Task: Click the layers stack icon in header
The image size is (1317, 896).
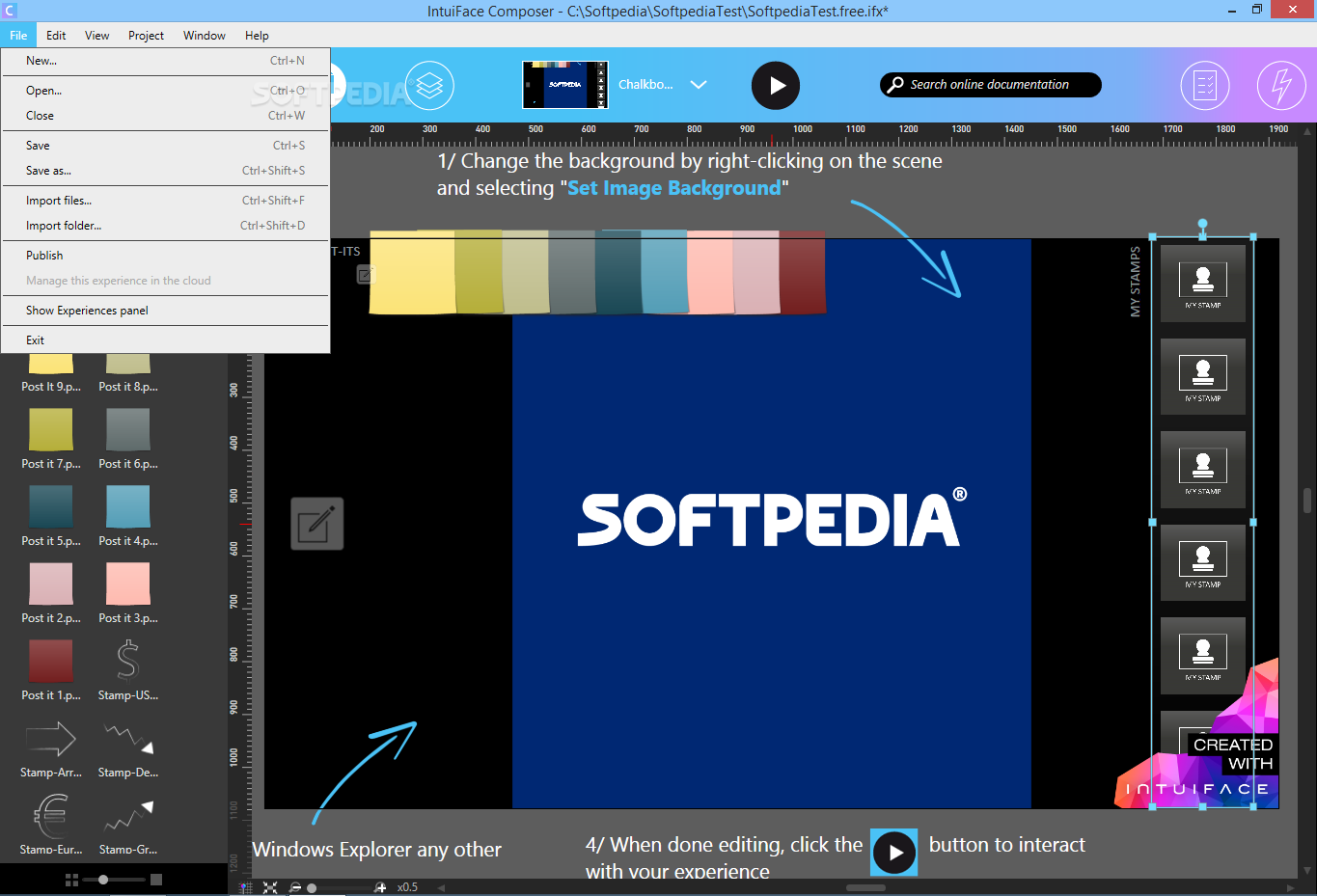Action: pos(429,86)
